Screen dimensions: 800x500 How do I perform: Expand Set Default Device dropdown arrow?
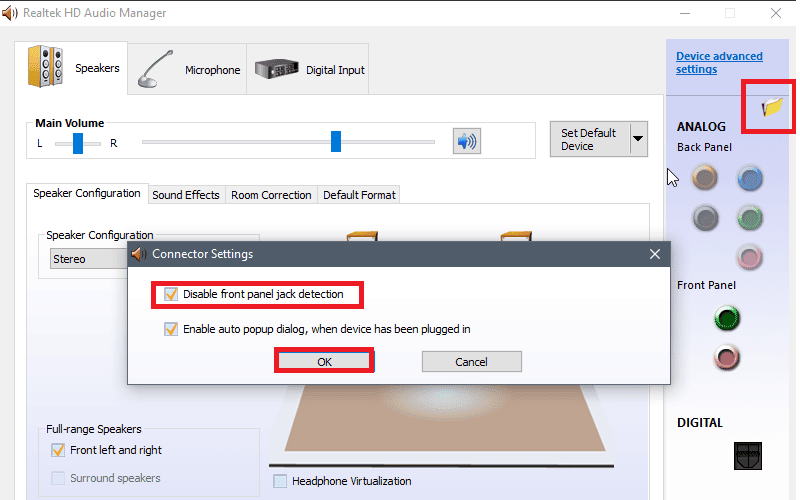(x=638, y=139)
